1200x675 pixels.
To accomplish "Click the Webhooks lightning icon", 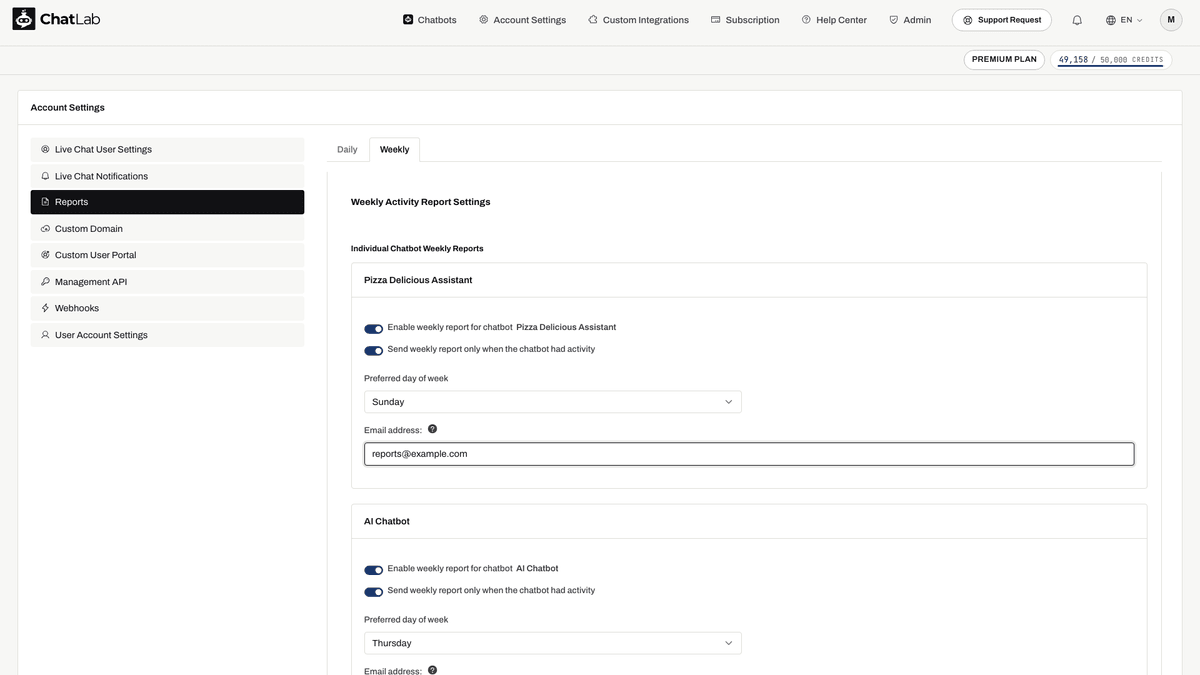I will tap(45, 308).
